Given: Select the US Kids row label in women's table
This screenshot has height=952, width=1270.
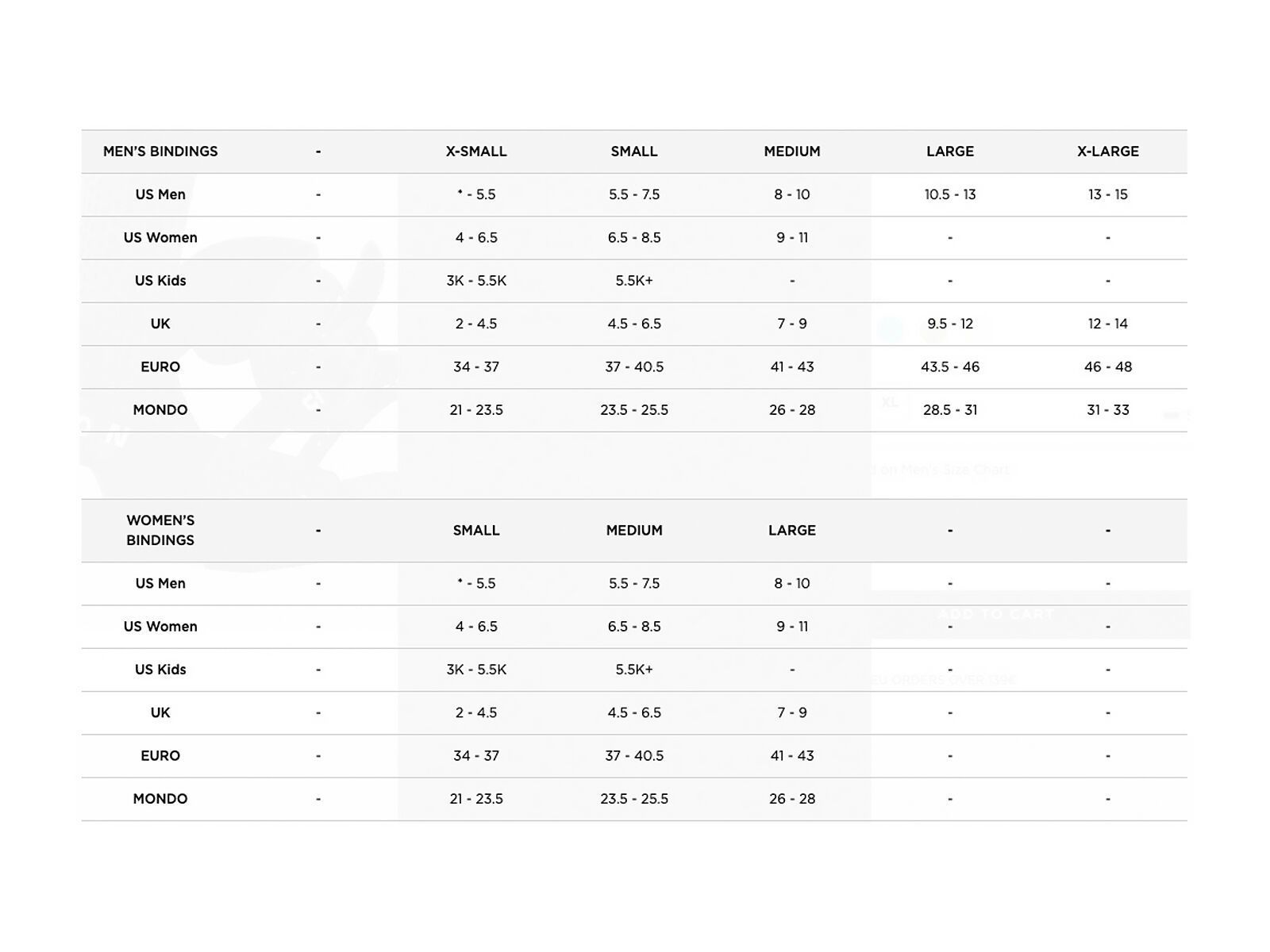Looking at the screenshot, I should 160,670.
